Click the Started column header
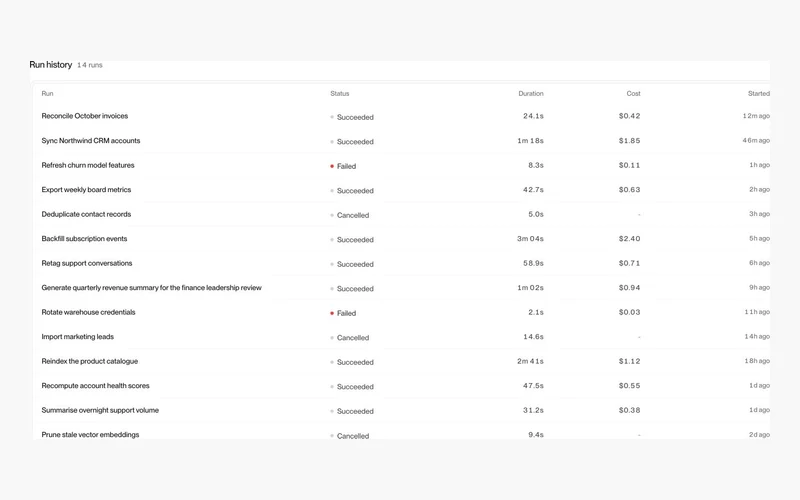 click(x=759, y=93)
